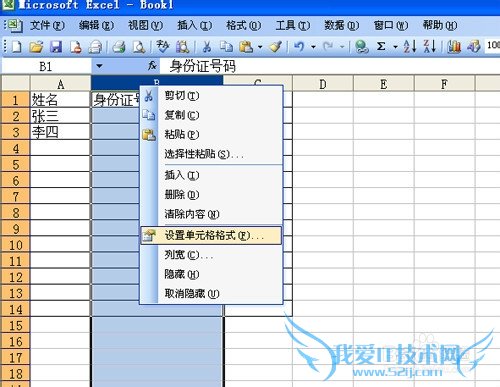The height and width of the screenshot is (387, 500).
Task: Choose 粘贴 (Paste) from context menu
Action: click(x=211, y=134)
